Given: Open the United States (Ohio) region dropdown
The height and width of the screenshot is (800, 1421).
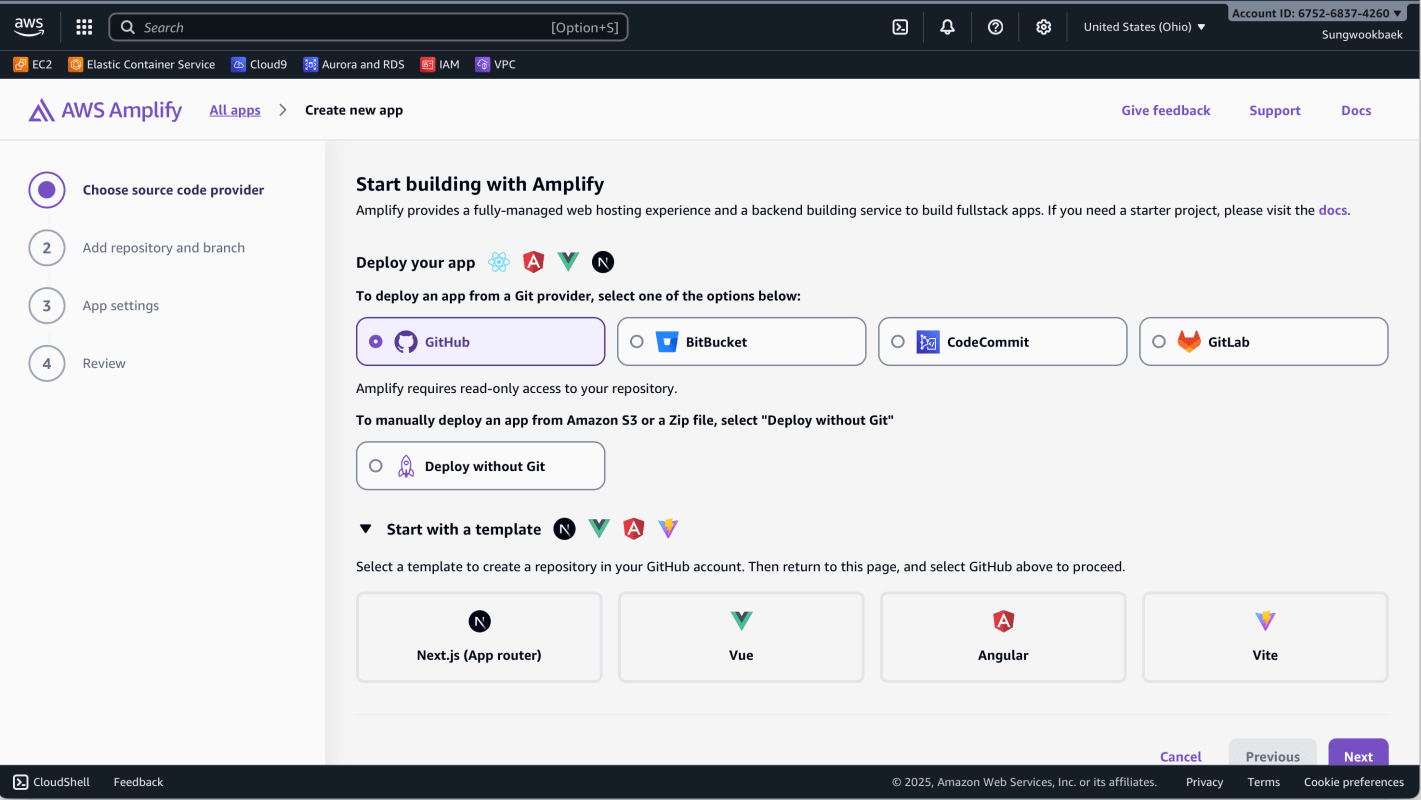Looking at the screenshot, I should pyautogui.click(x=1144, y=27).
